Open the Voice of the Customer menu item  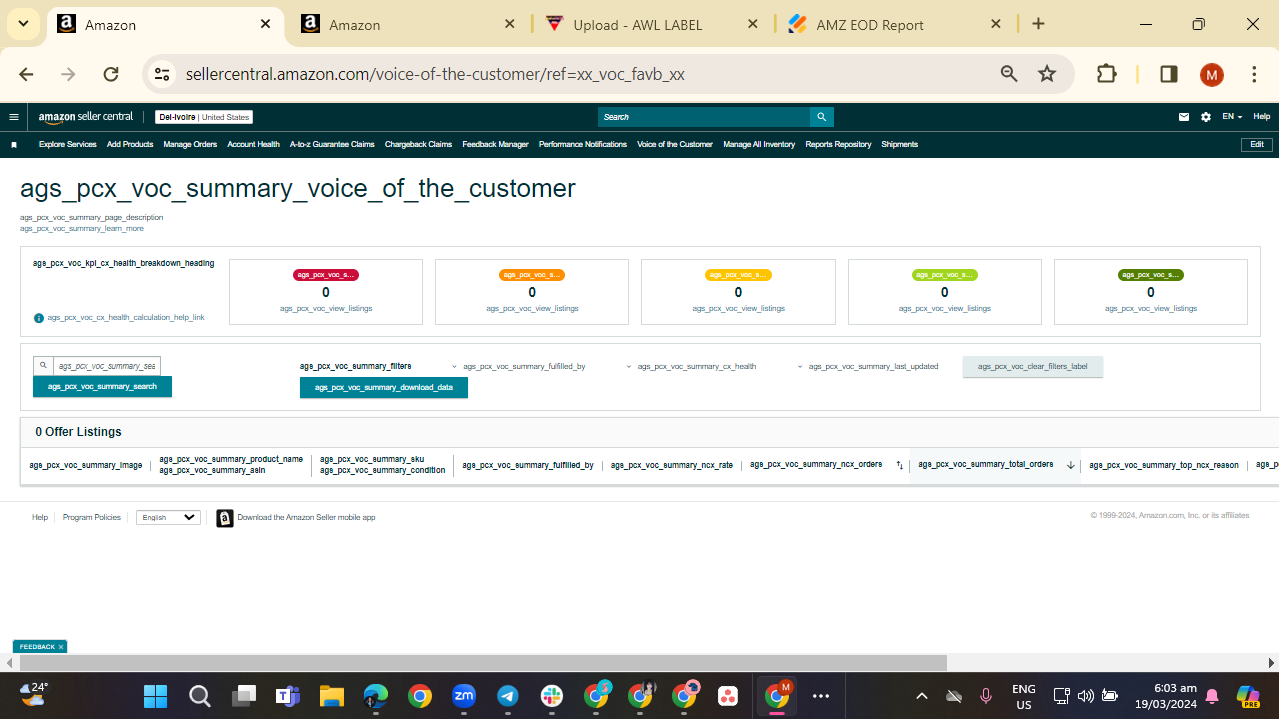[x=675, y=145]
